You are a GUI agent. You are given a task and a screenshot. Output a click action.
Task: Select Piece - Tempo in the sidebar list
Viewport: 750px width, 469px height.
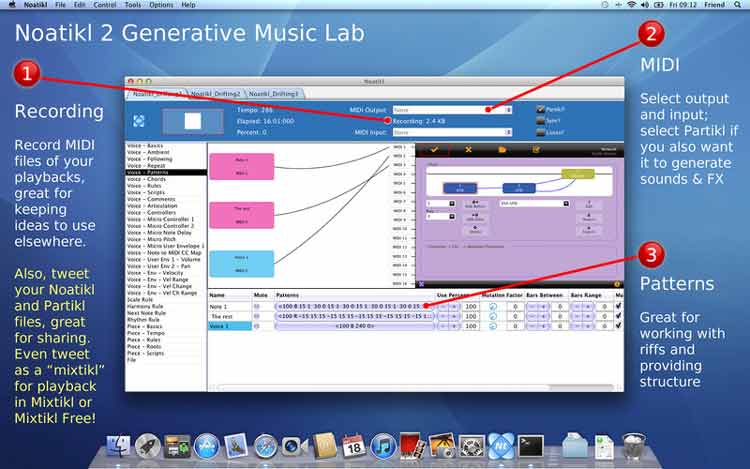(x=146, y=333)
